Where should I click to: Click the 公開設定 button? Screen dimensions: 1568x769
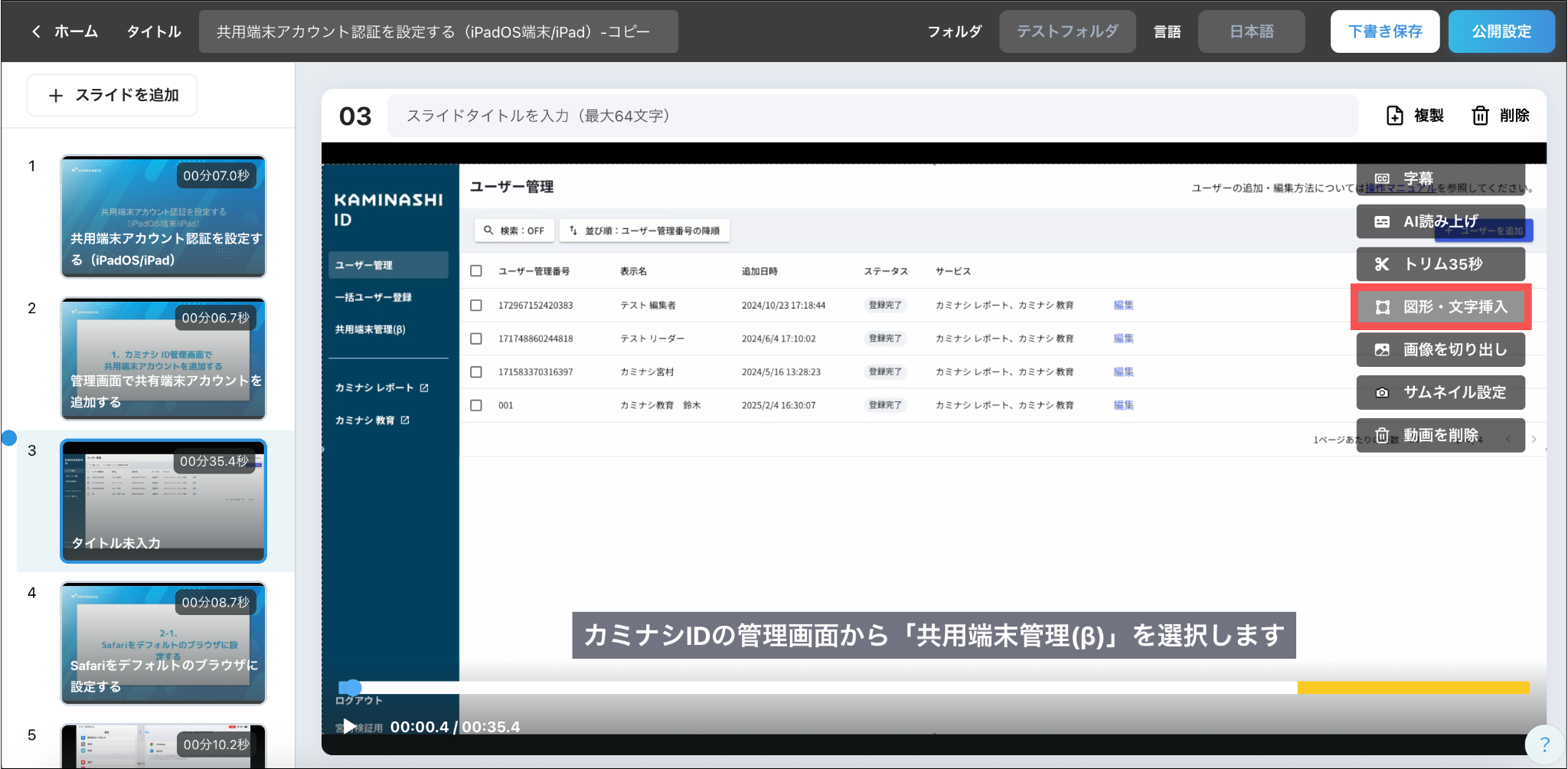pyautogui.click(x=1501, y=31)
